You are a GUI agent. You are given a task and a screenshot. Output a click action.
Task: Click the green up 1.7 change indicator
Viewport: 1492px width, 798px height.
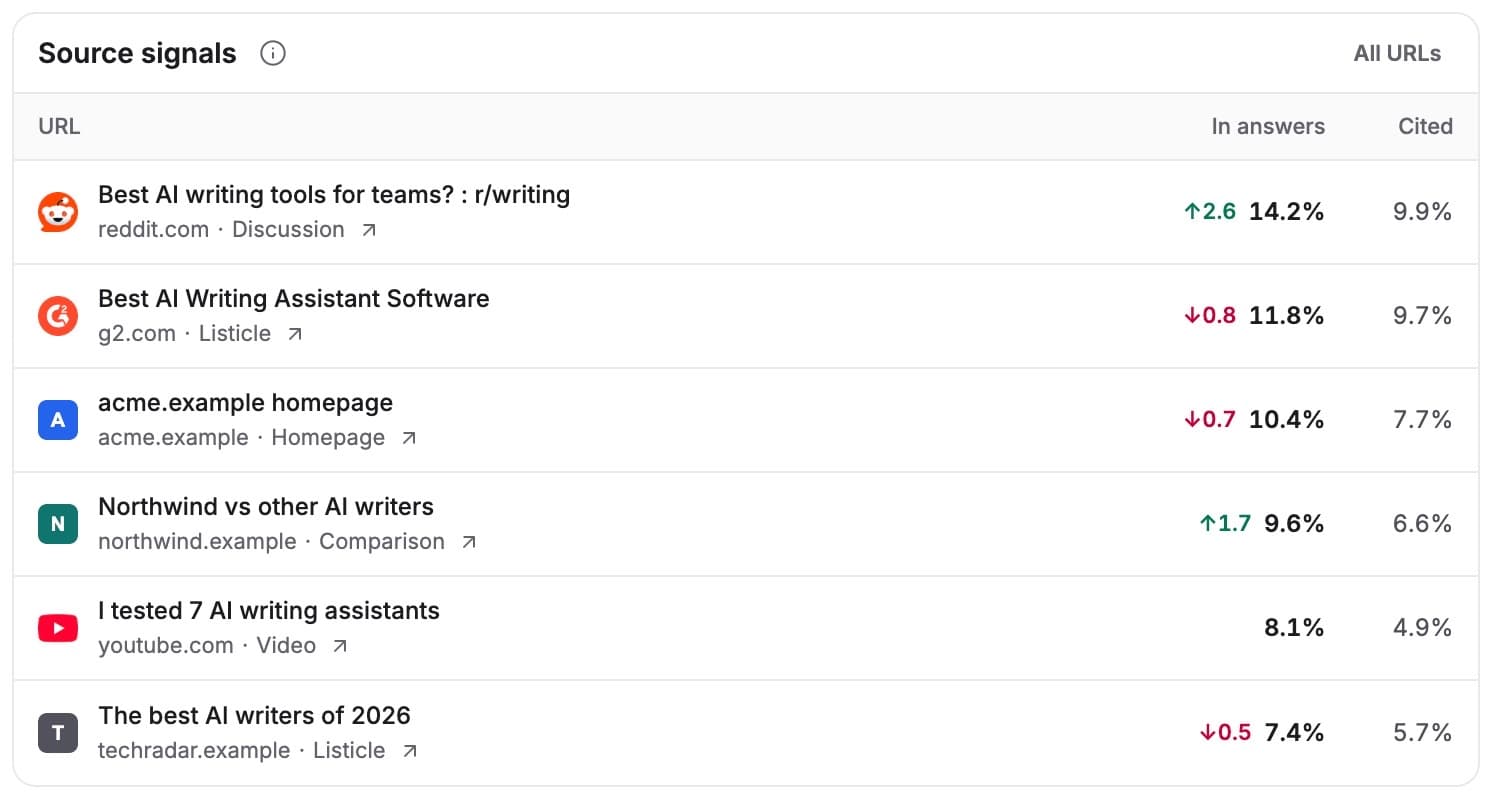point(1225,524)
